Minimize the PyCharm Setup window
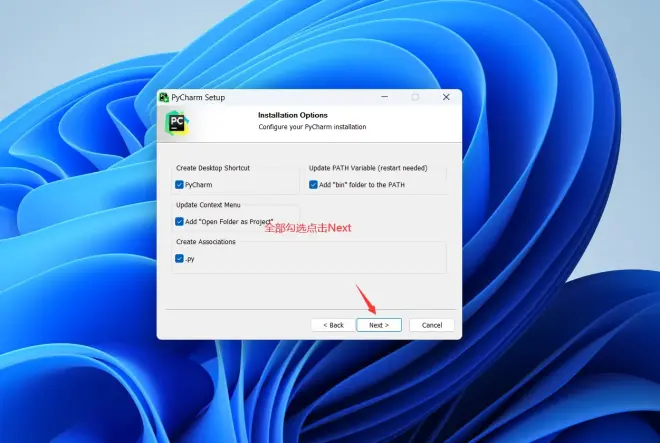The image size is (660, 443). (x=384, y=97)
